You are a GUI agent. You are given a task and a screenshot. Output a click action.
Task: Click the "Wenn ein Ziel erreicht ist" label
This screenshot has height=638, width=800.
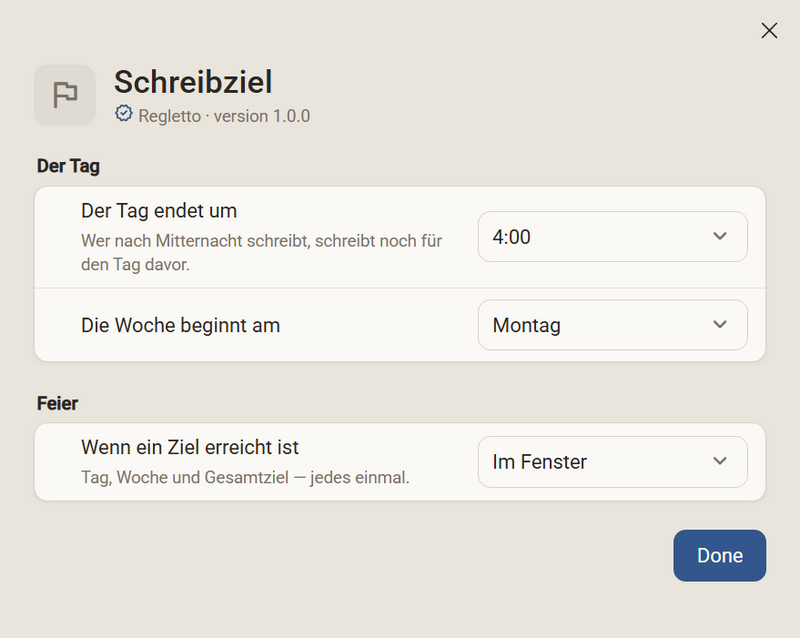[x=190, y=448]
